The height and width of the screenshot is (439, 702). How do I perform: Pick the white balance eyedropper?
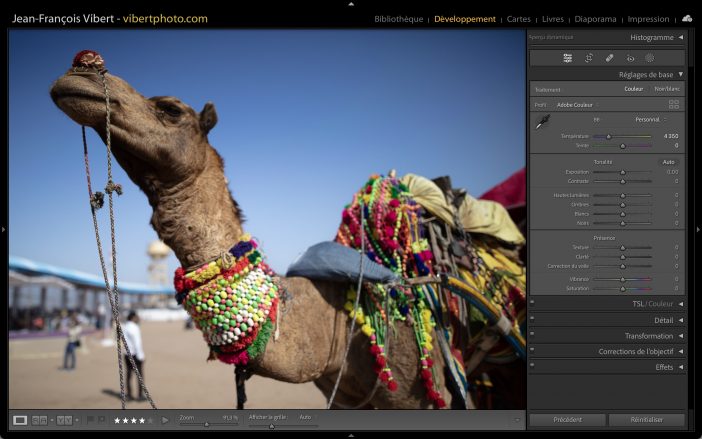(x=542, y=122)
